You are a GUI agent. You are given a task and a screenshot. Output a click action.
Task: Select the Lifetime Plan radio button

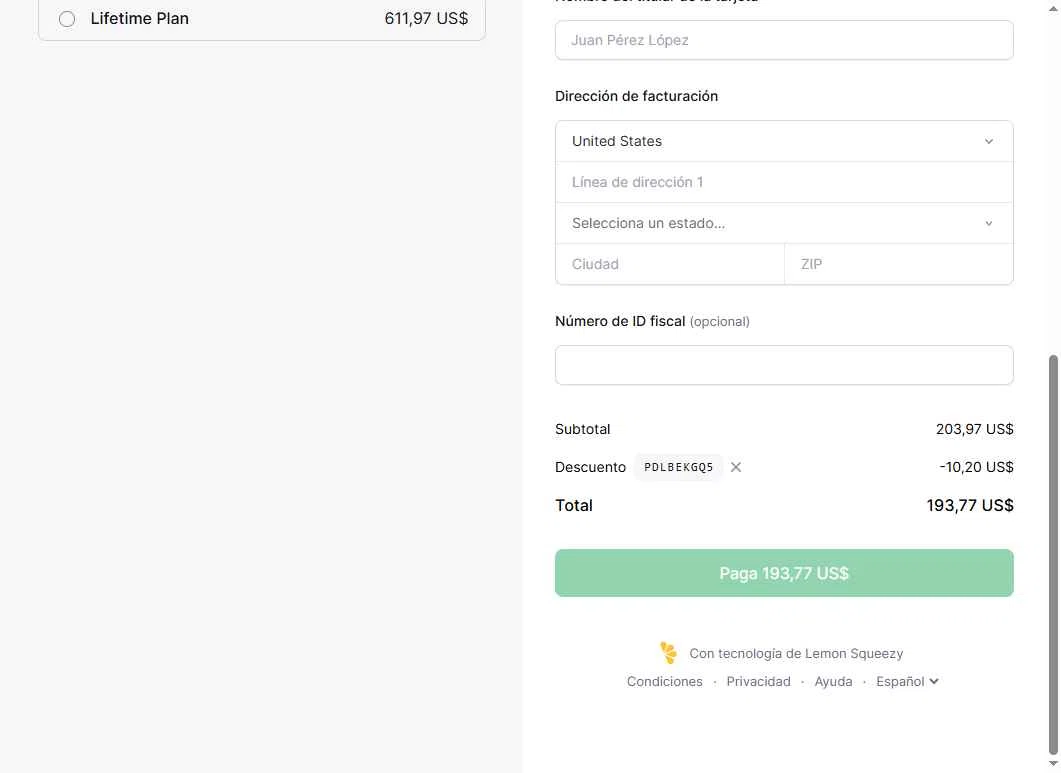click(x=67, y=19)
